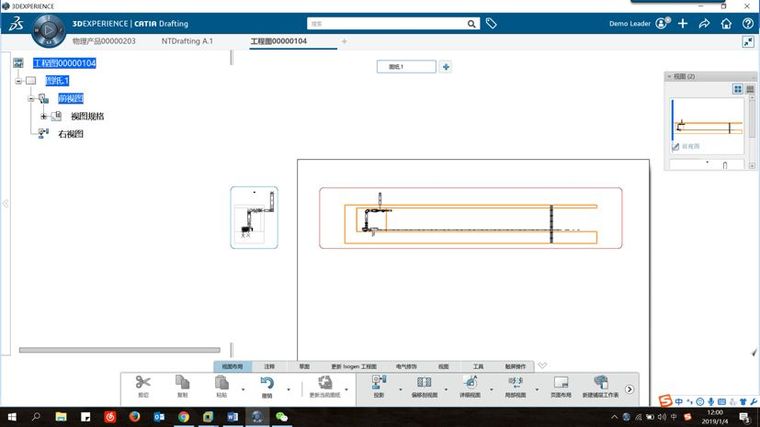Collapse the 视图 (2) panel header

[669, 77]
